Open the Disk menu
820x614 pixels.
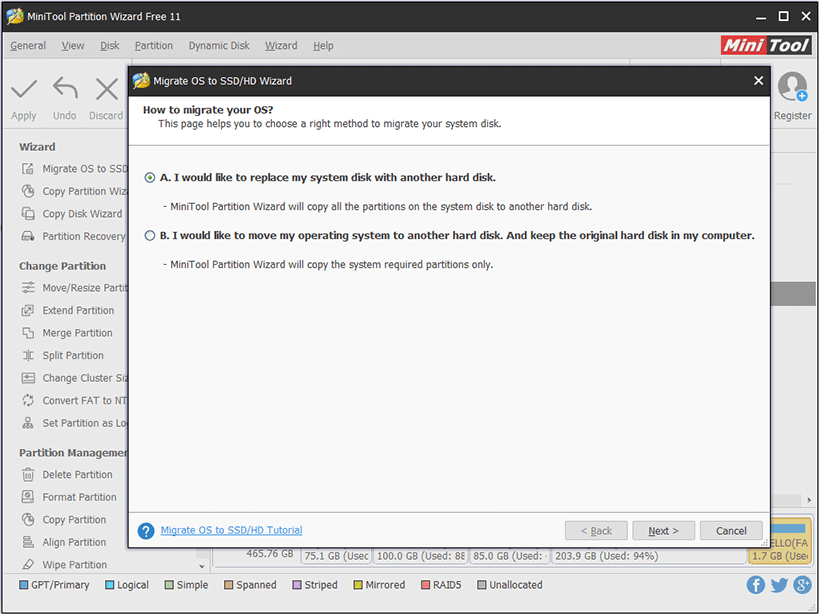coord(110,46)
